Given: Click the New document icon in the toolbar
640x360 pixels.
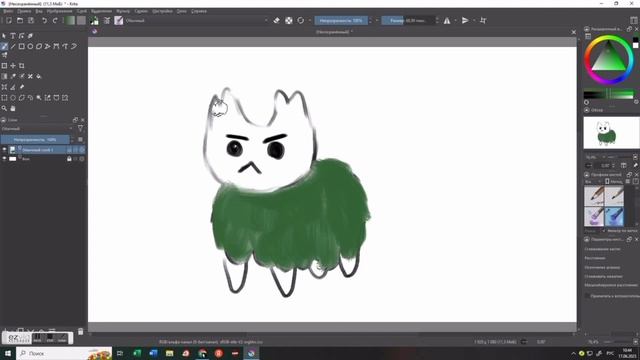Looking at the screenshot, I should pos(9,20).
